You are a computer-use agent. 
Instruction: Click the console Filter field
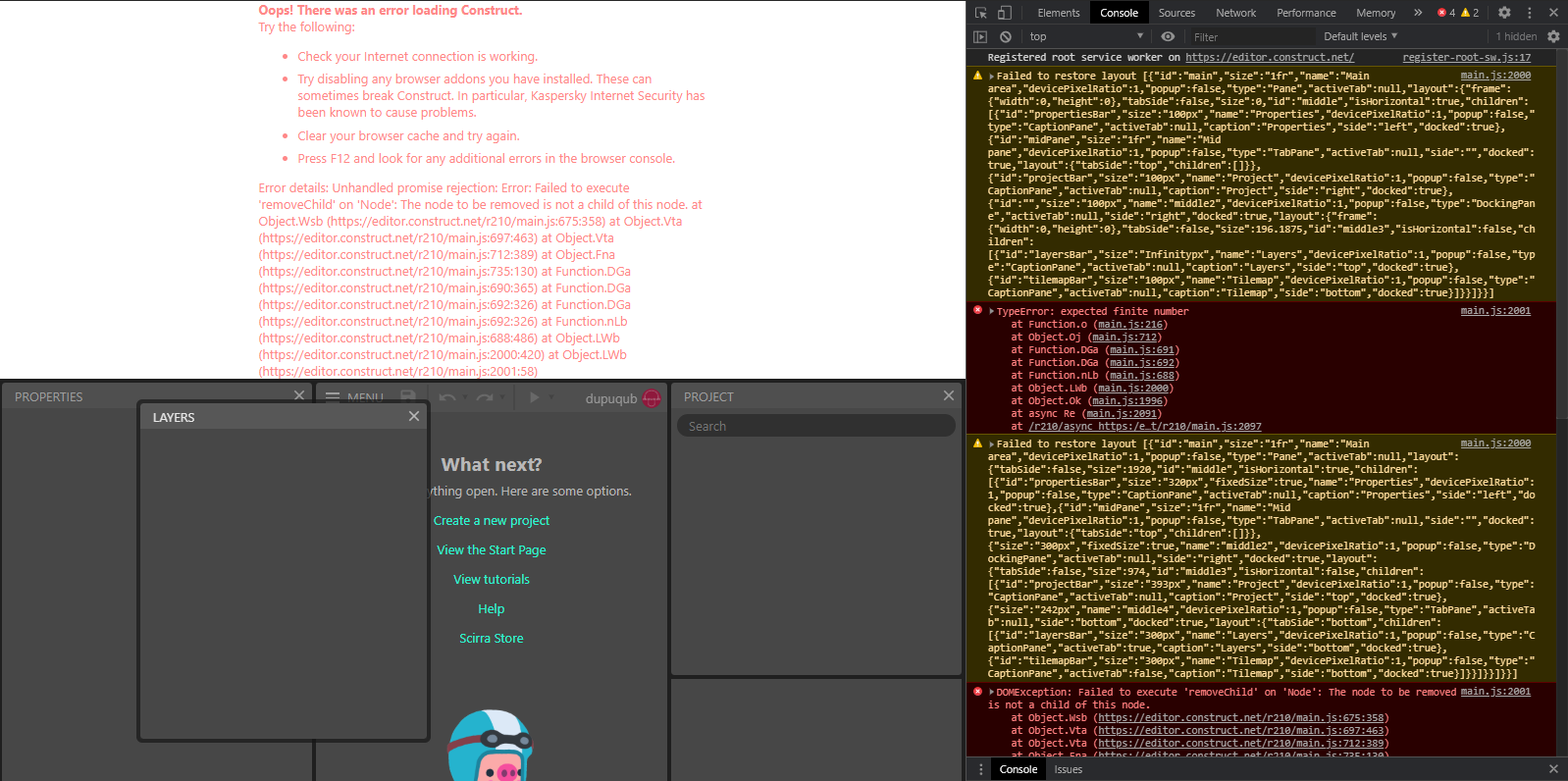click(x=1251, y=37)
